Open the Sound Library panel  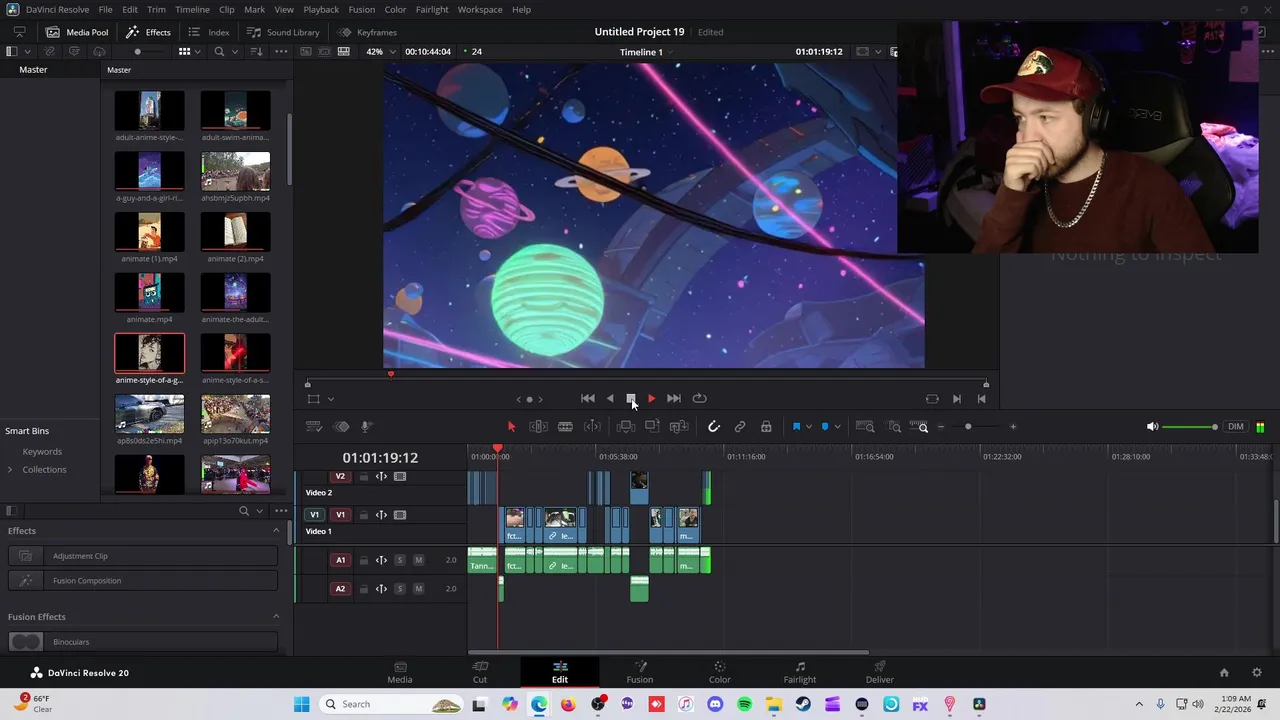[x=283, y=32]
